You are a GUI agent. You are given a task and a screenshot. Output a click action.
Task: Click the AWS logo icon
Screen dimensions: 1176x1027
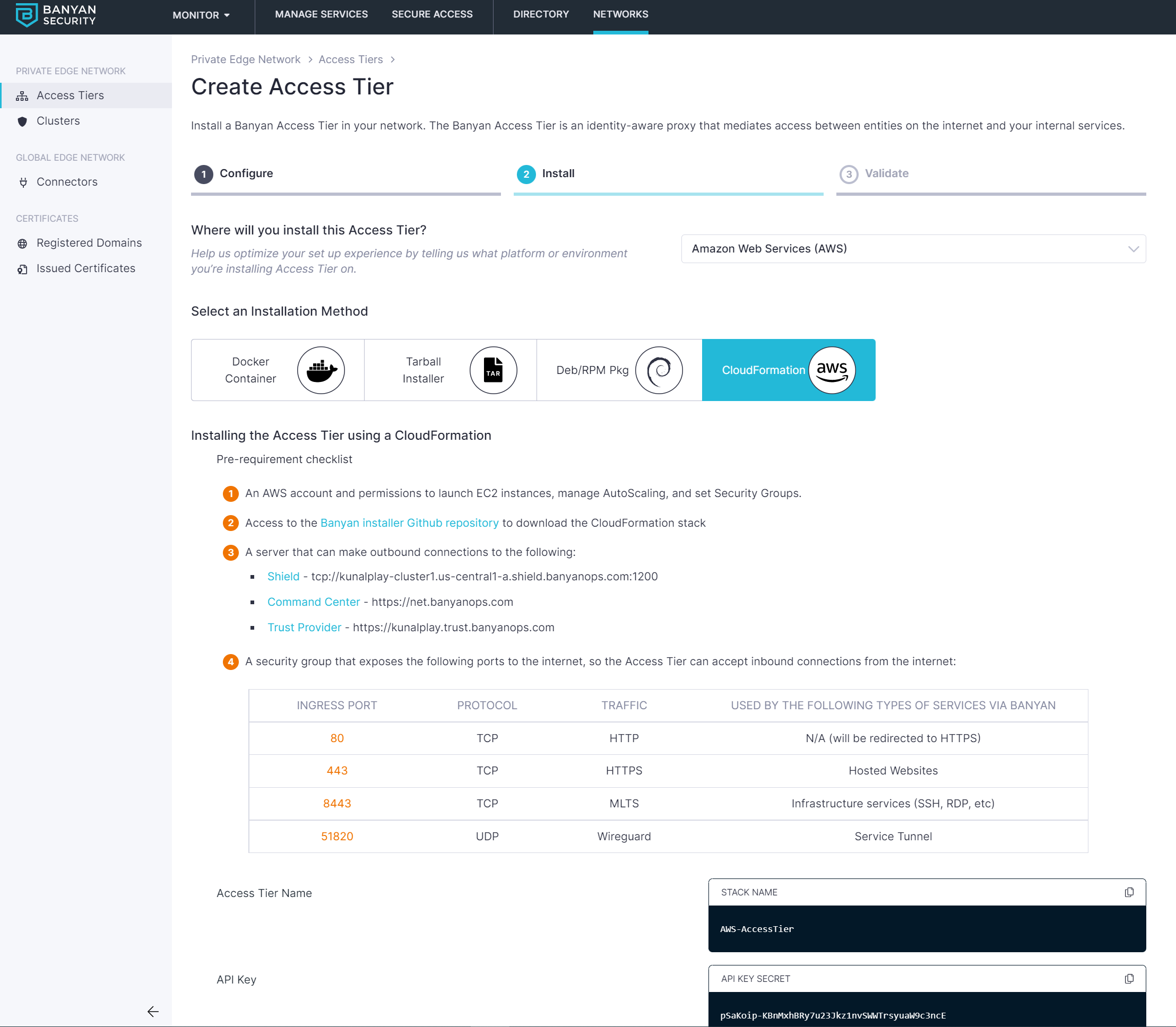click(x=832, y=370)
